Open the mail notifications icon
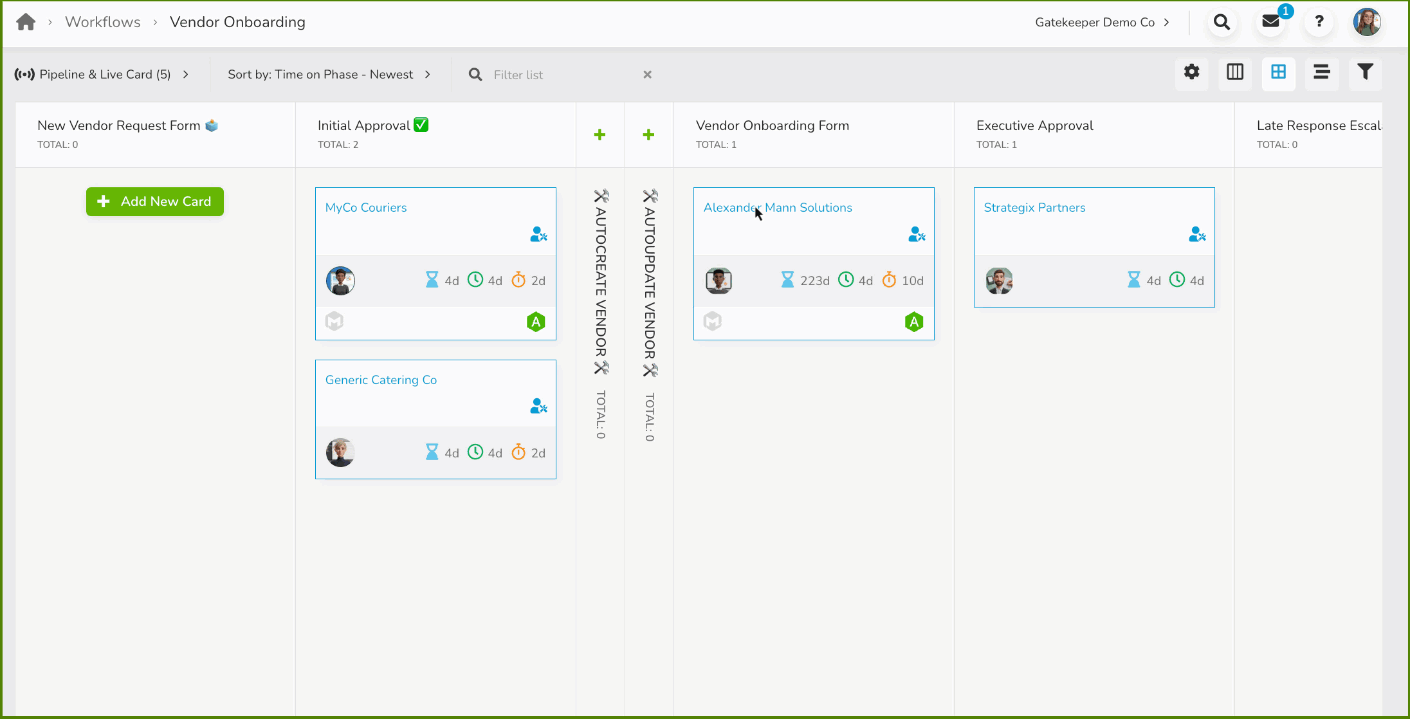The width and height of the screenshot is (1410, 719). pos(1271,22)
